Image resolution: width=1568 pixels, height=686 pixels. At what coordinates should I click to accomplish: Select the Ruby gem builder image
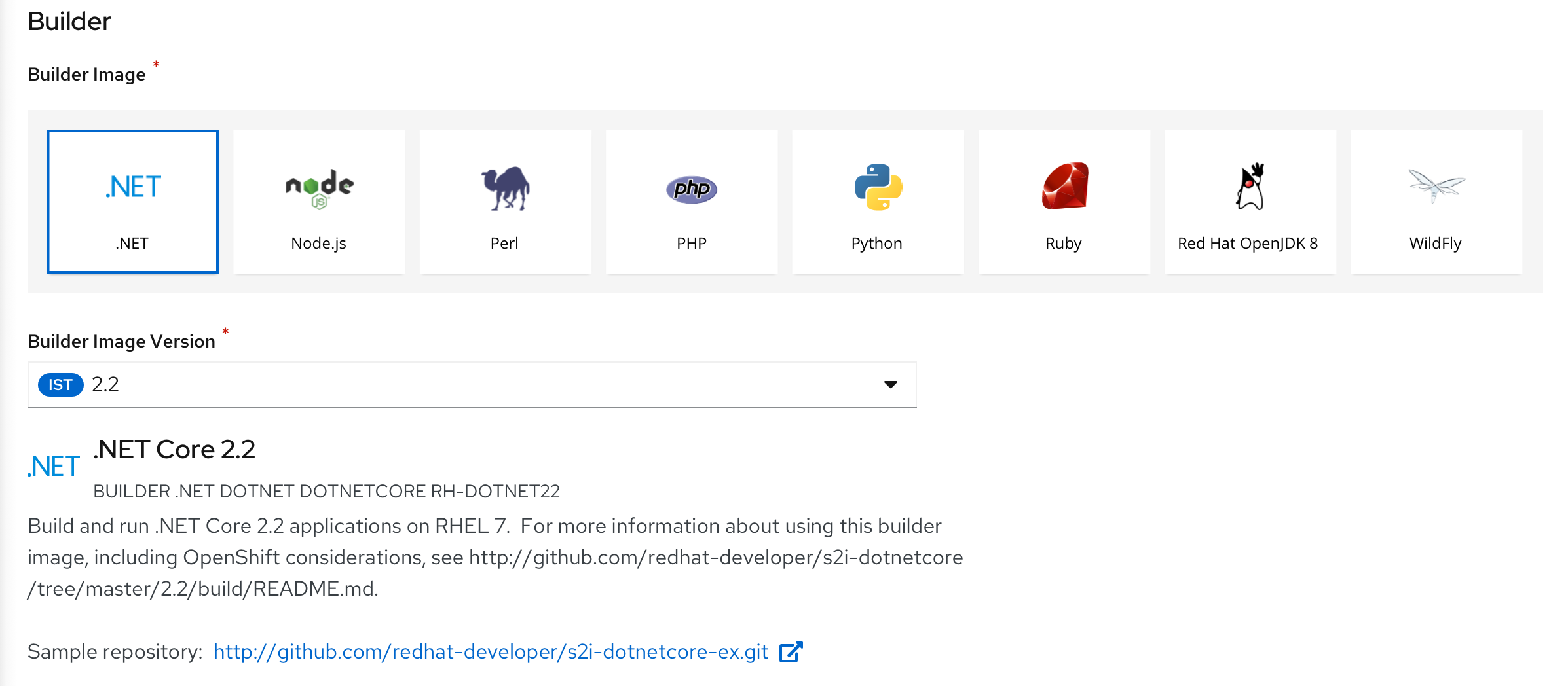[x=1064, y=201]
